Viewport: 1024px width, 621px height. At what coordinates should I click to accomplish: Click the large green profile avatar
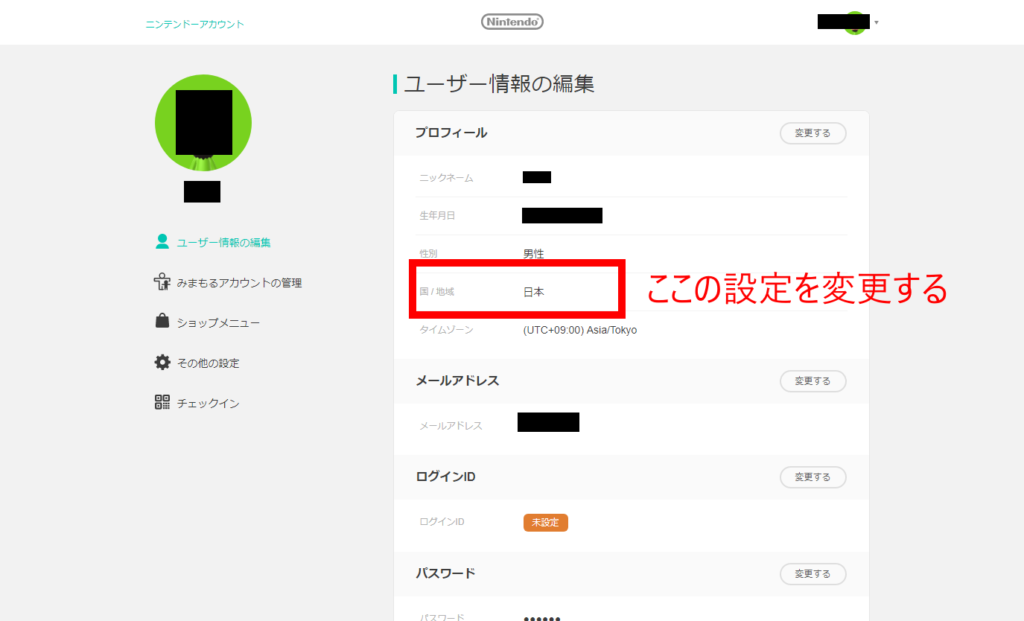pyautogui.click(x=203, y=123)
